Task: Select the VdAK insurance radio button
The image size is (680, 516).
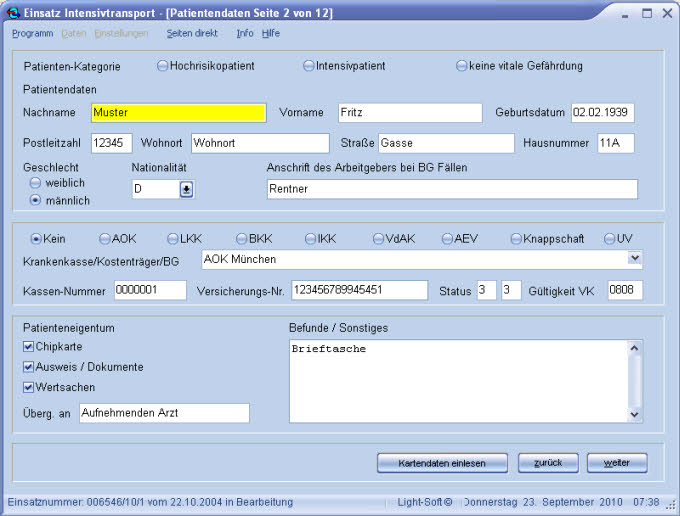Action: [379, 238]
